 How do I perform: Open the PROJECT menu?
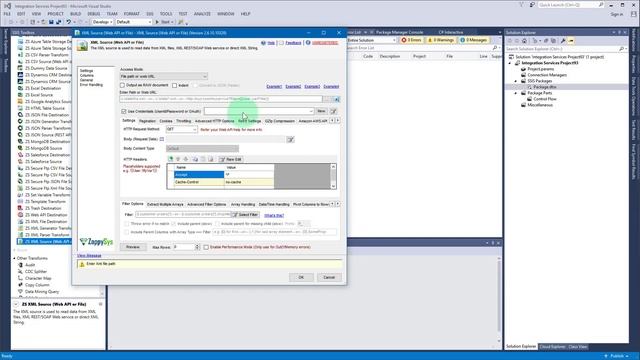(56, 14)
